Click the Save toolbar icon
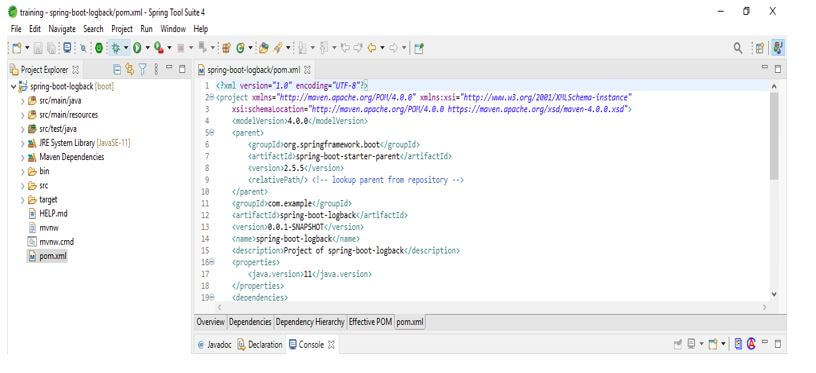Screen dimensions: 816x373 38,48
